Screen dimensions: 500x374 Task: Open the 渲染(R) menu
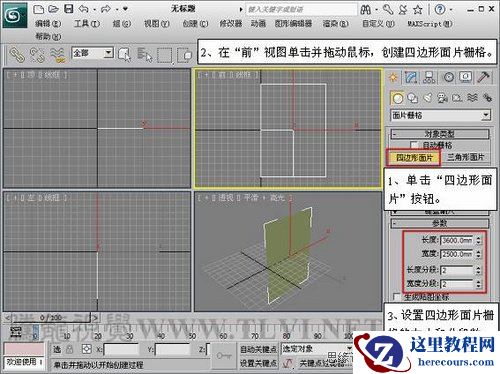click(x=335, y=24)
